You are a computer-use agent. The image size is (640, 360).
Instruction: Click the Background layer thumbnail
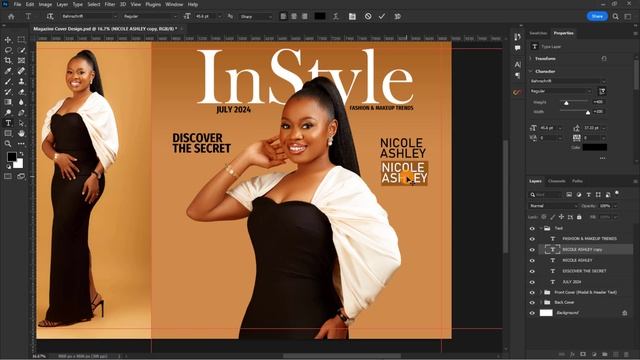point(546,313)
